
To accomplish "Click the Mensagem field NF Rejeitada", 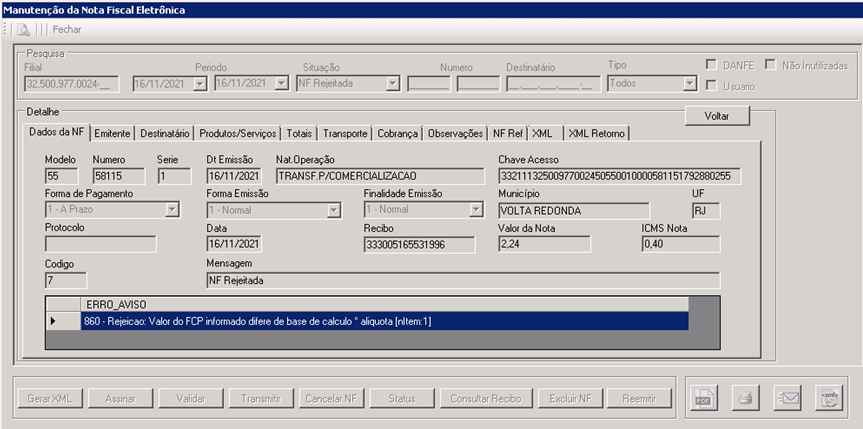I will coord(463,281).
